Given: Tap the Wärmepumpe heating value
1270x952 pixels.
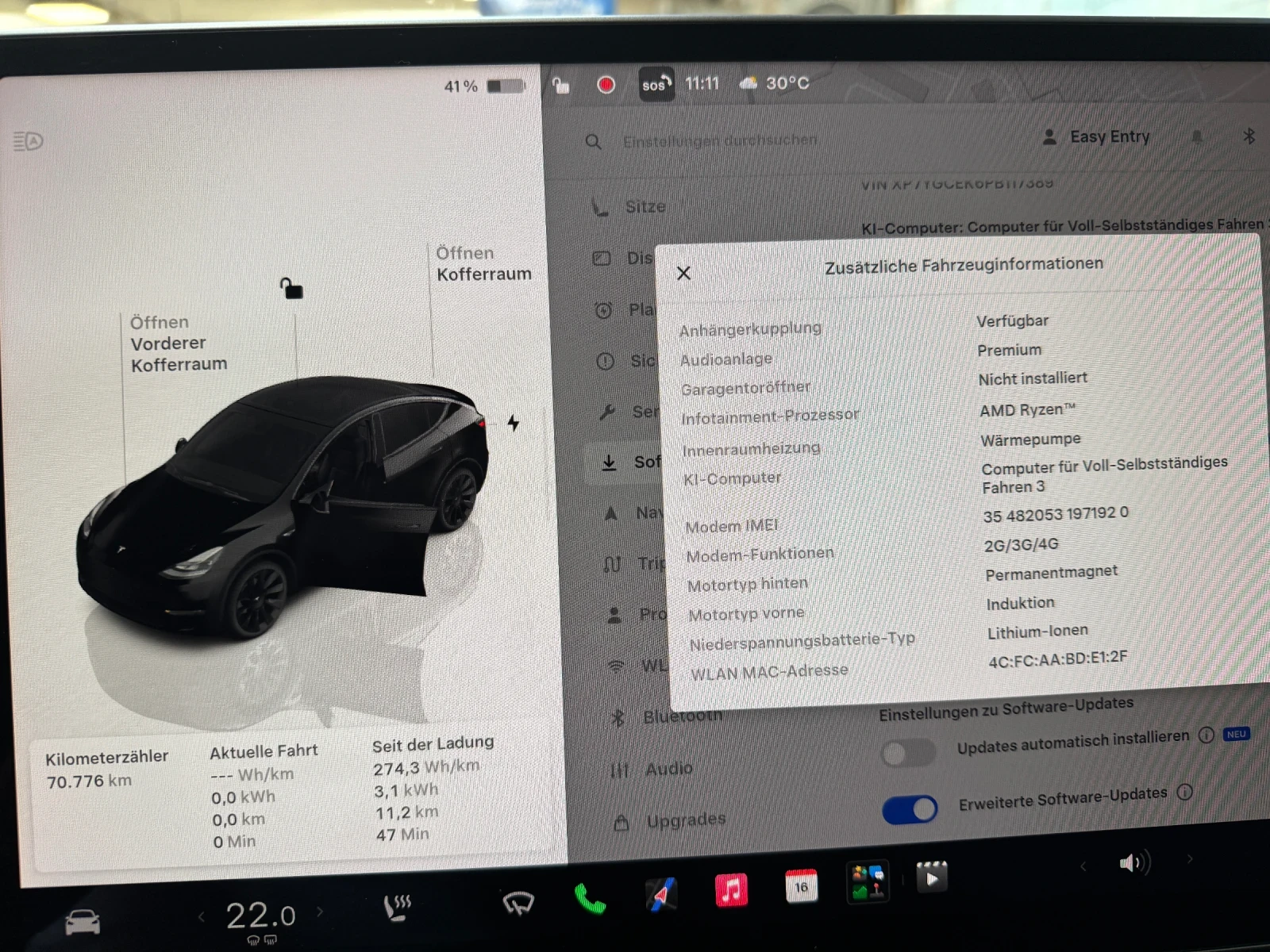Looking at the screenshot, I should [x=1030, y=440].
